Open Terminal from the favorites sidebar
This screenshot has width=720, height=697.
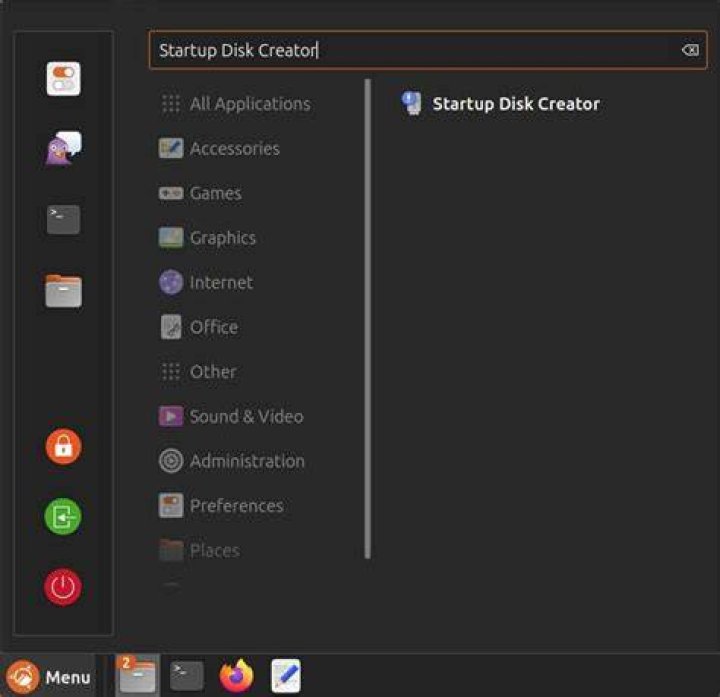(63, 219)
